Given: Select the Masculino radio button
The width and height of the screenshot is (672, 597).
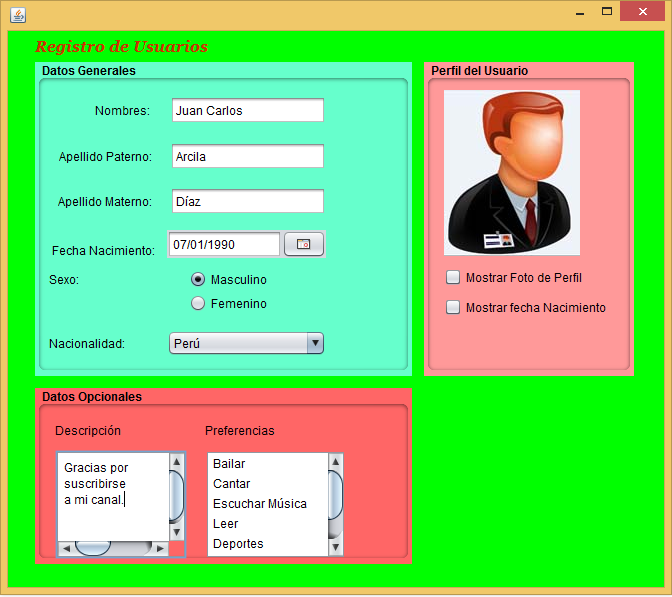Looking at the screenshot, I should [x=198, y=279].
